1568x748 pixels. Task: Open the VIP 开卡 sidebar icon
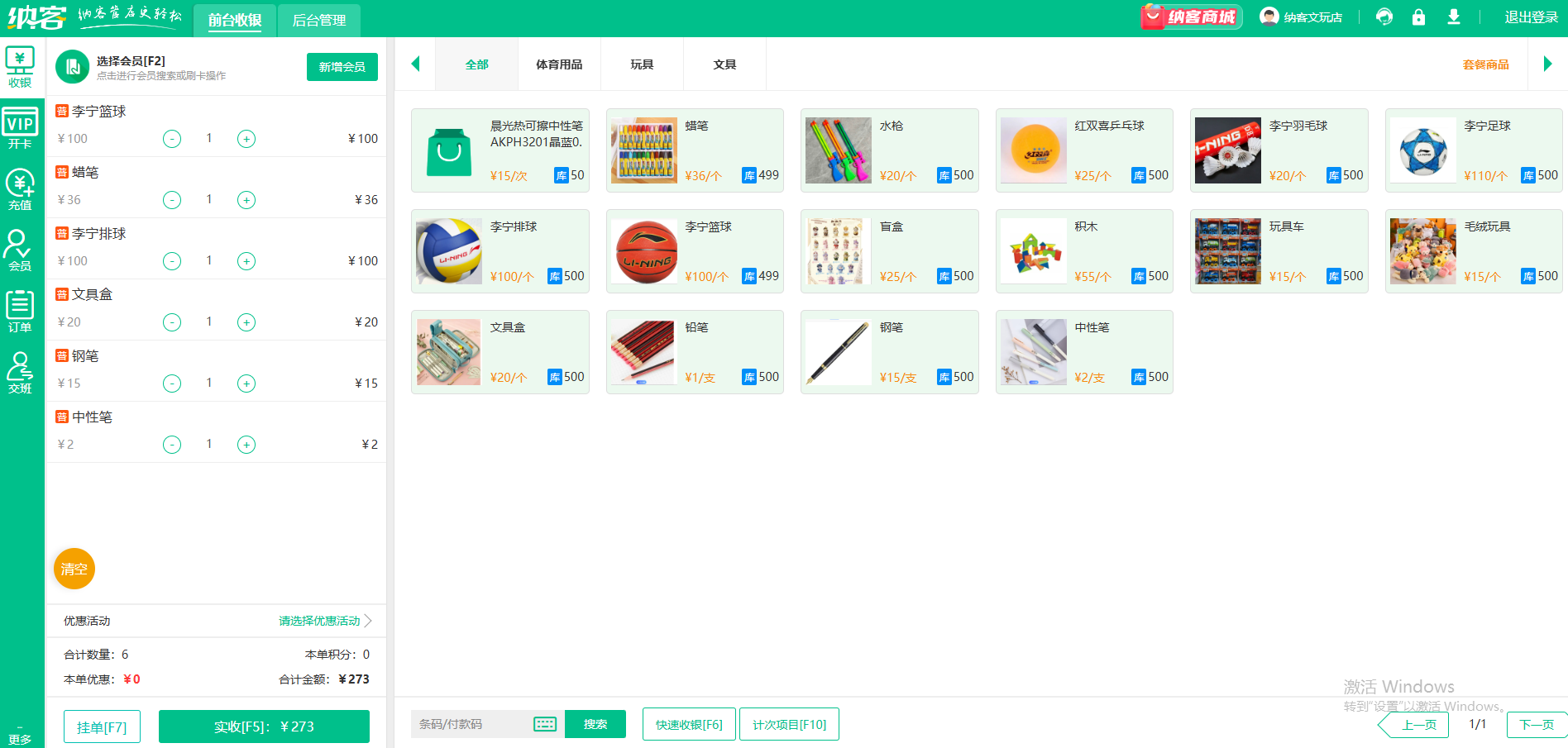click(x=20, y=129)
